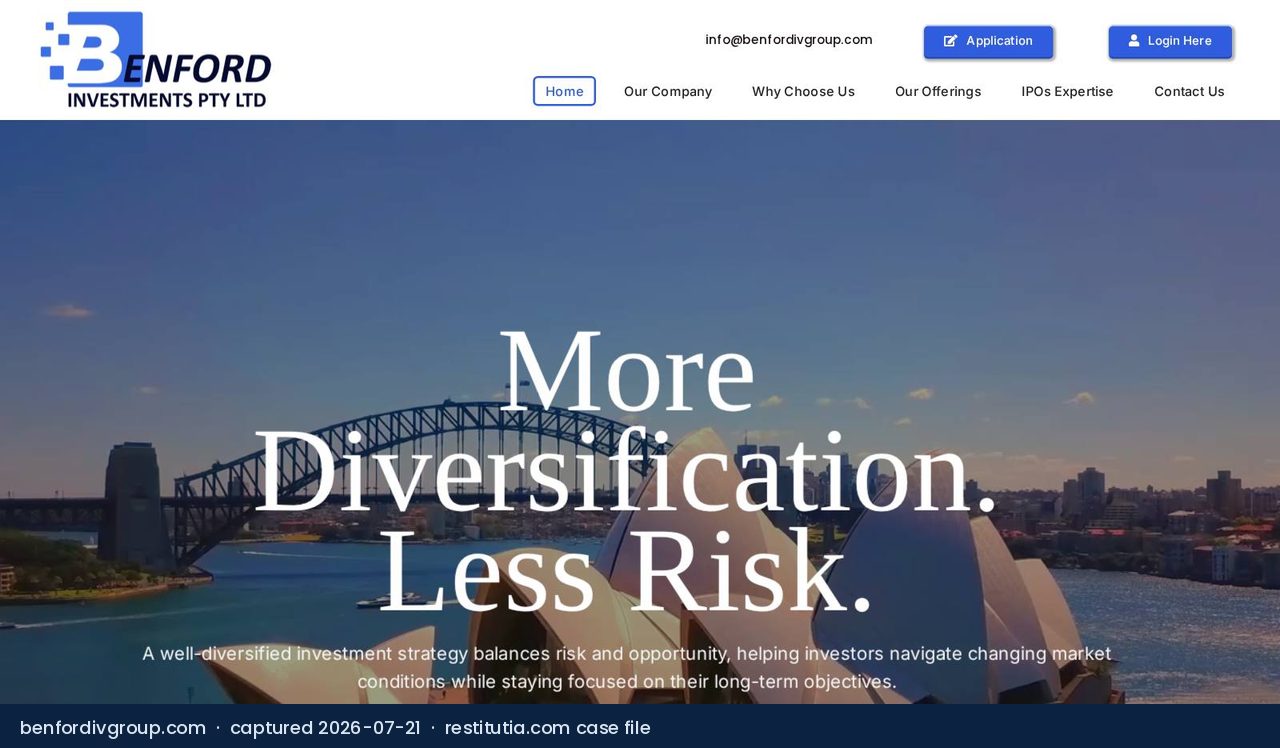Click the info@benfordivgroup.com email link

pos(789,40)
